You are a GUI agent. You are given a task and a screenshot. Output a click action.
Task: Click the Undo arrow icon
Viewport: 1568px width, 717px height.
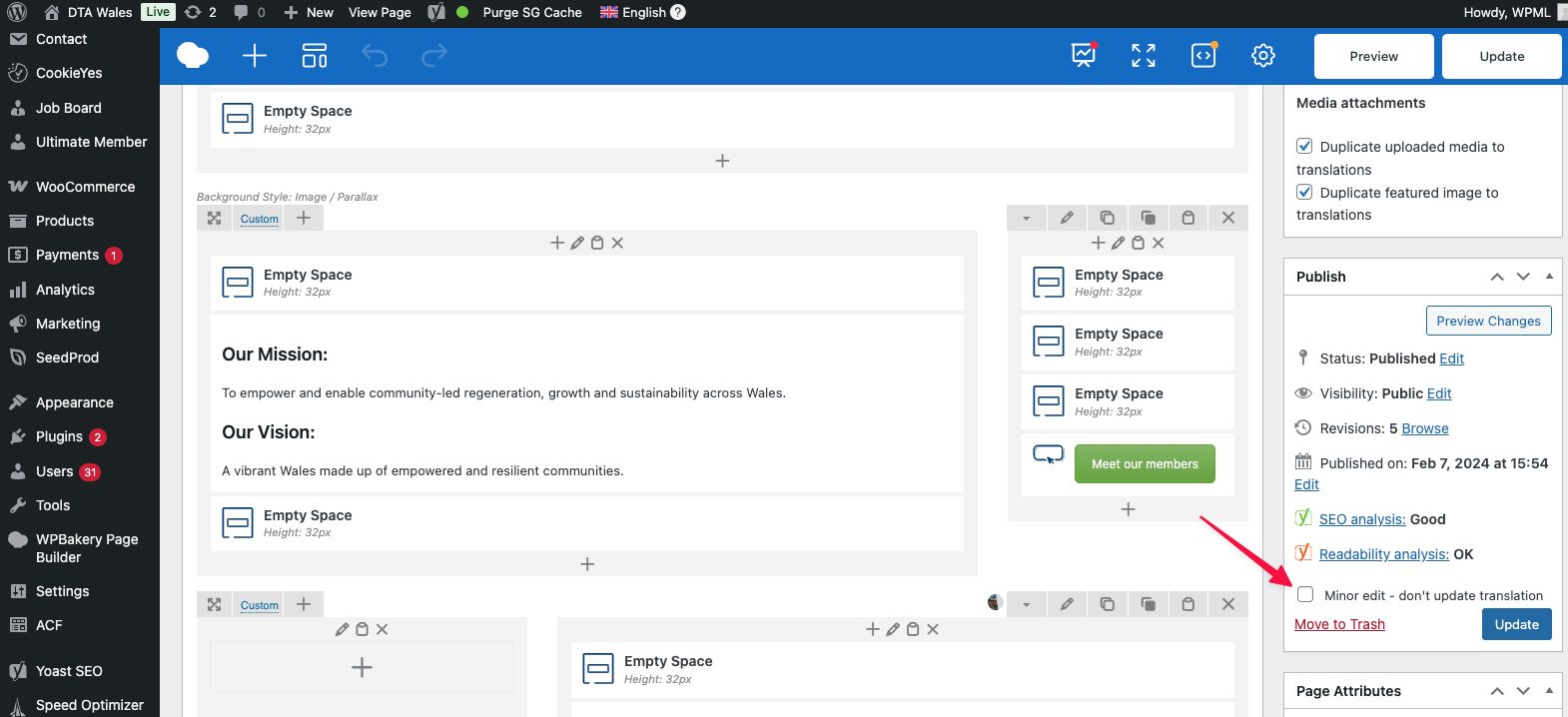(375, 56)
